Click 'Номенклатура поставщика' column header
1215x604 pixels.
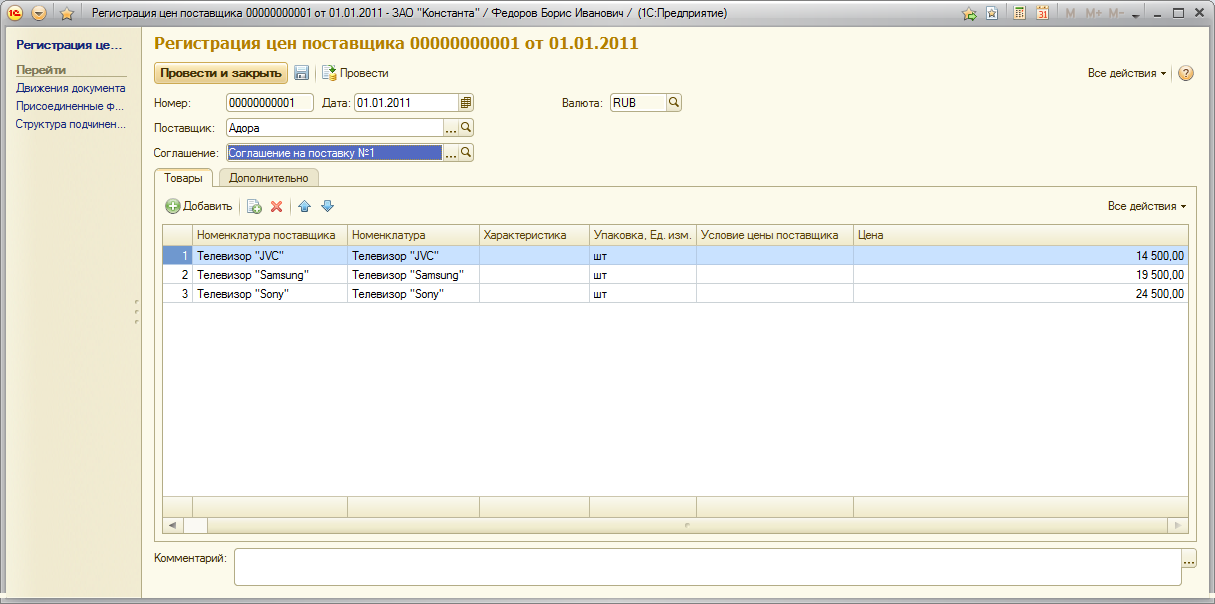click(270, 235)
